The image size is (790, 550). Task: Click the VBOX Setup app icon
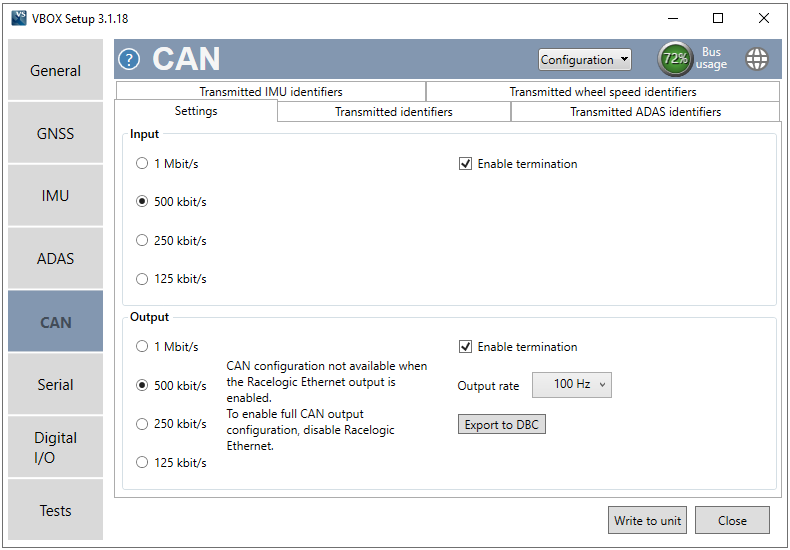(x=19, y=19)
